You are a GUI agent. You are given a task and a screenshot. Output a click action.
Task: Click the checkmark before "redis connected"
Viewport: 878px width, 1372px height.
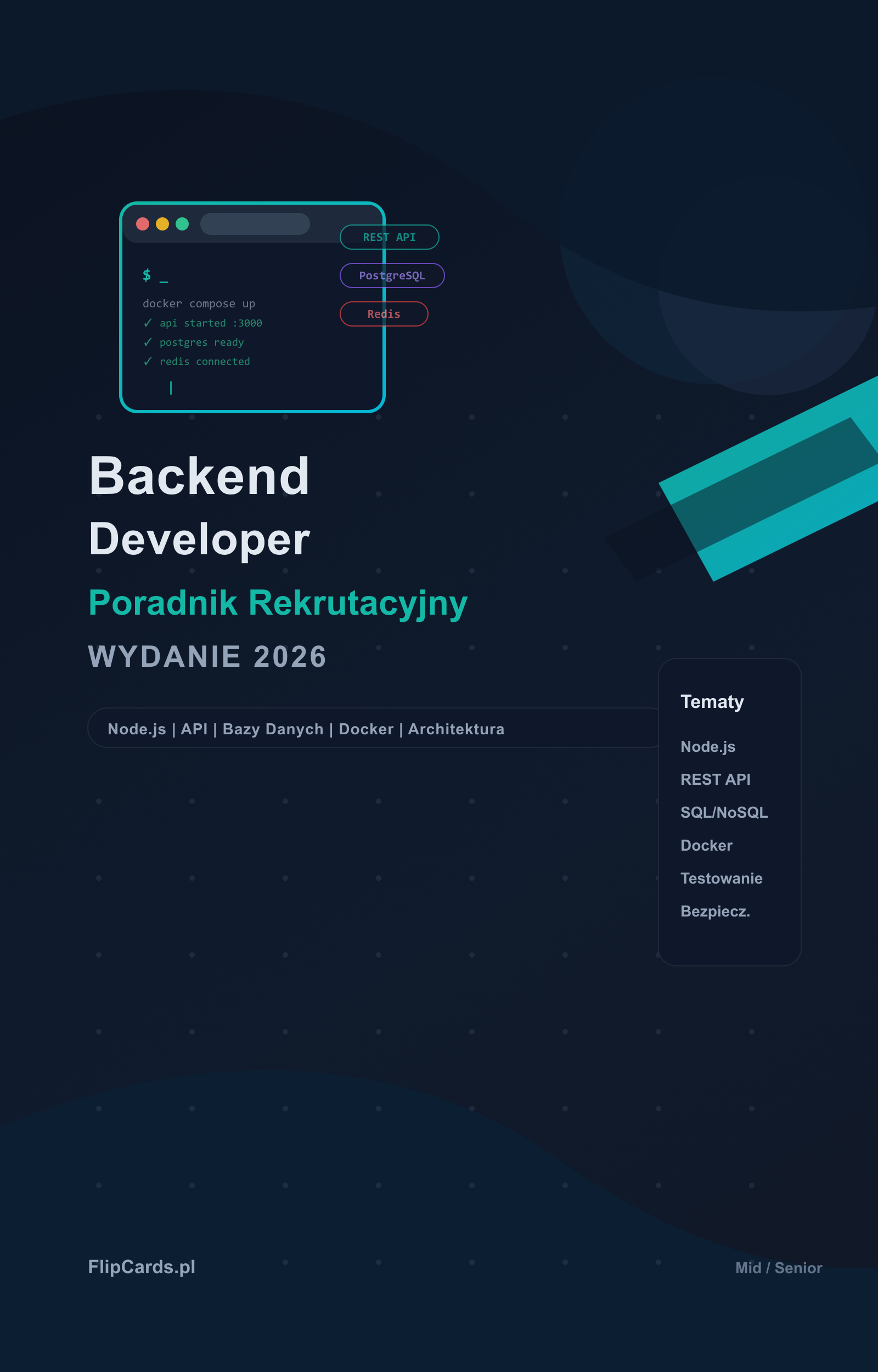coord(148,361)
